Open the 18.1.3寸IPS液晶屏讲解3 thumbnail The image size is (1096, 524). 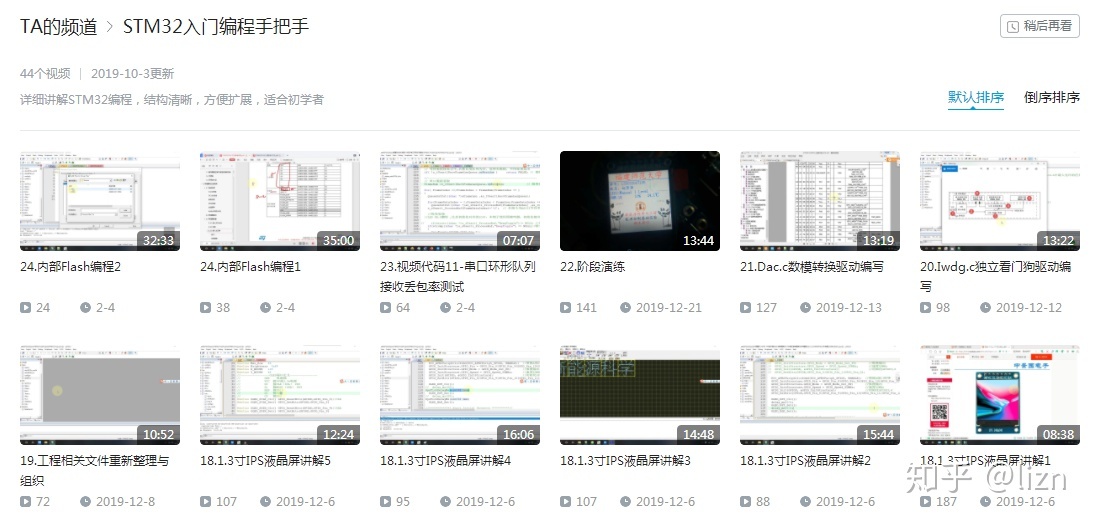pyautogui.click(x=640, y=395)
